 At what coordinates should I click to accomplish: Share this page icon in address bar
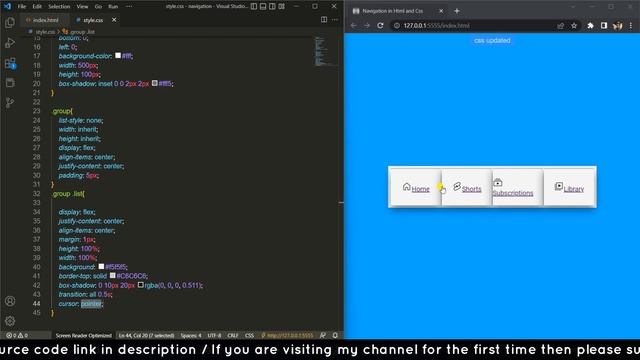560,25
